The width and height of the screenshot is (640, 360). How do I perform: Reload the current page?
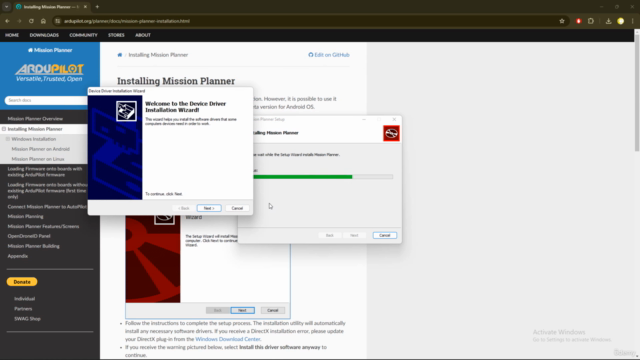coord(31,21)
